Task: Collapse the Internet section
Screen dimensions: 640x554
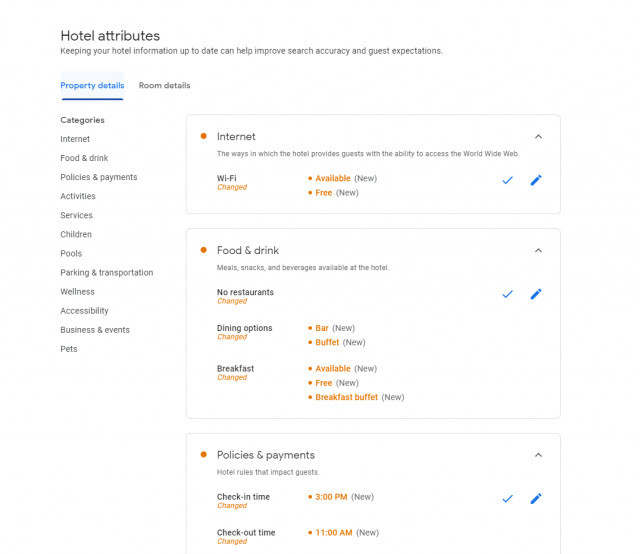Action: coord(538,136)
